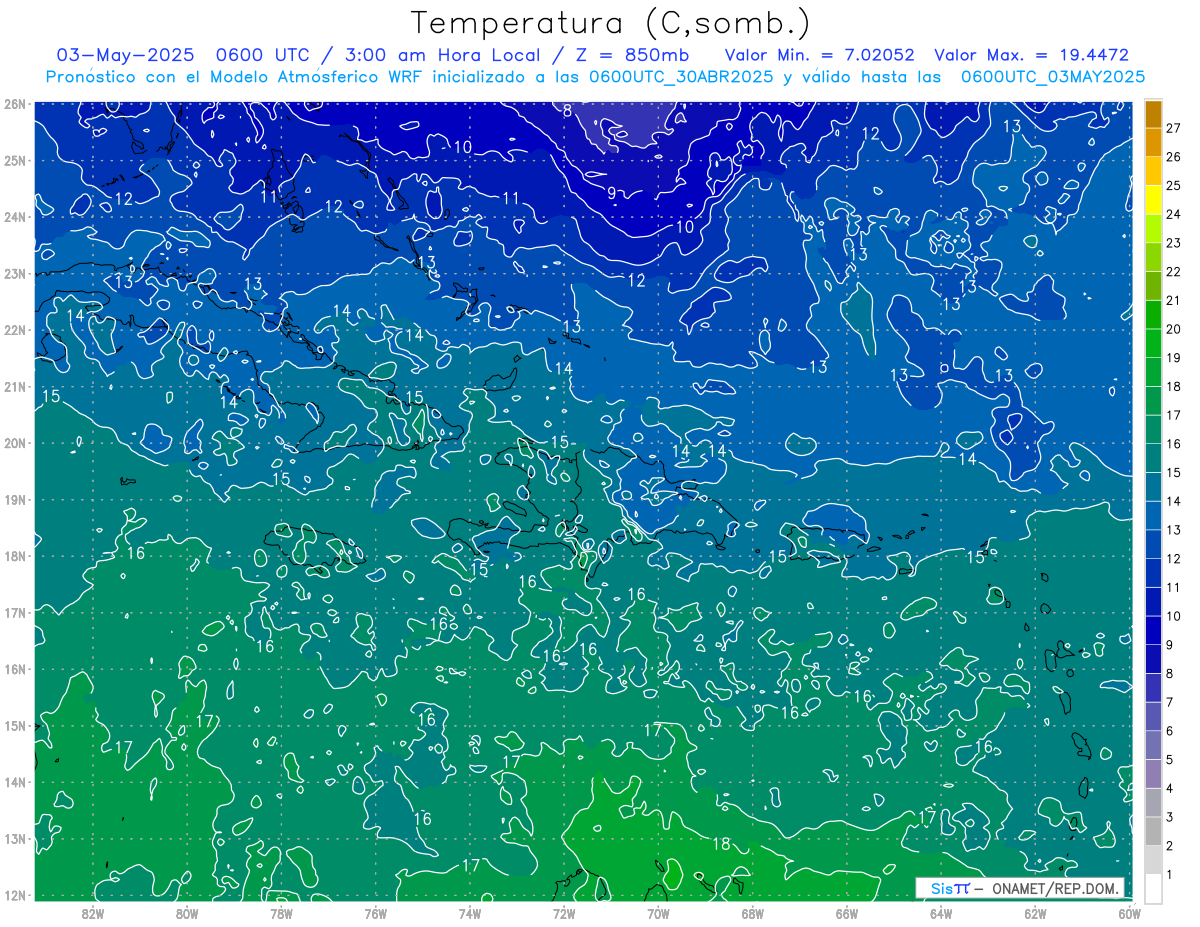Select the color scale label 5
Viewport: 1200px width, 927px height.
1170,760
